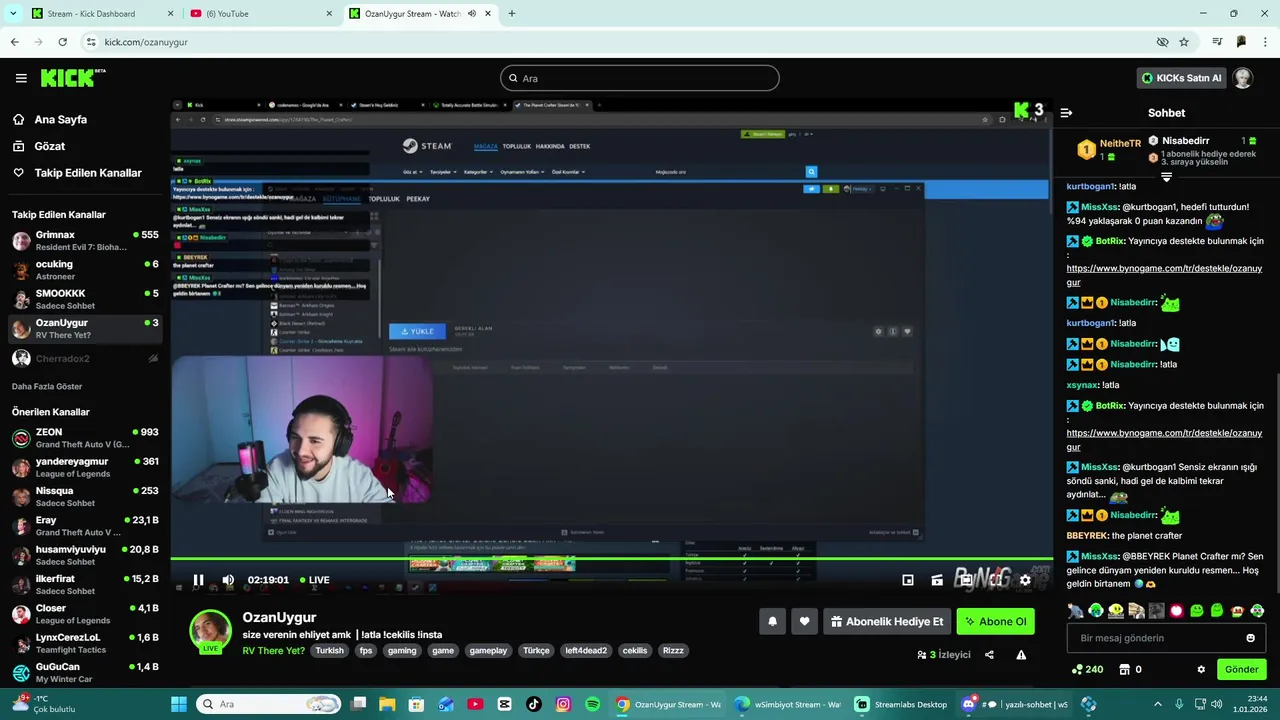
Task: Open yandereyagmur recommended channel
Action: (85, 467)
